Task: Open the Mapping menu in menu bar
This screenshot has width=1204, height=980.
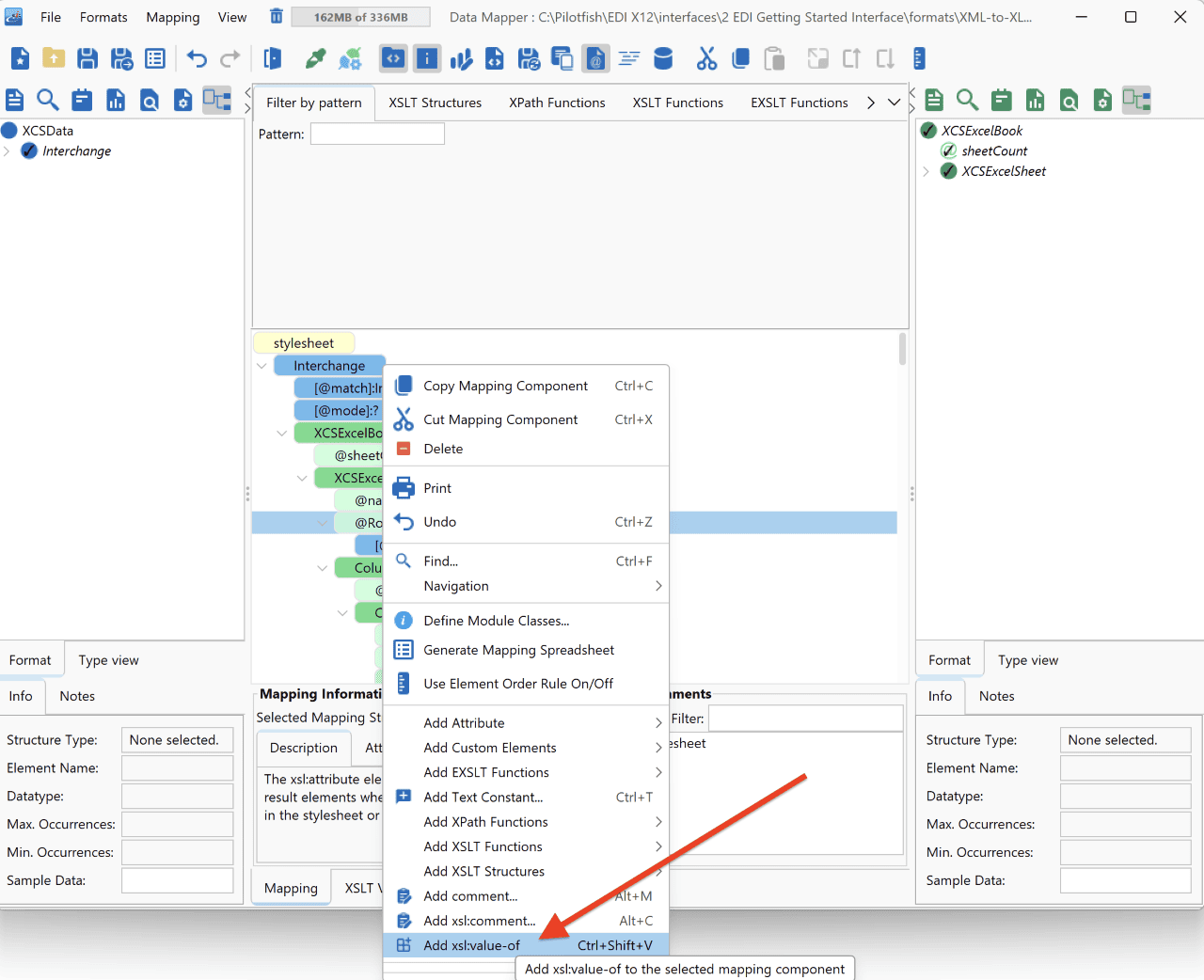Action: (173, 17)
